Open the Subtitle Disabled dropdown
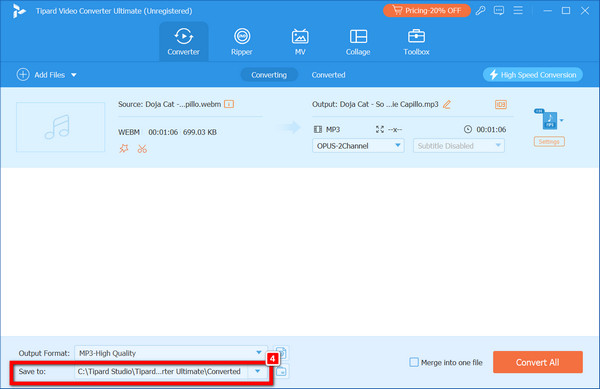Screen dimensions: 600x389 tap(458, 146)
